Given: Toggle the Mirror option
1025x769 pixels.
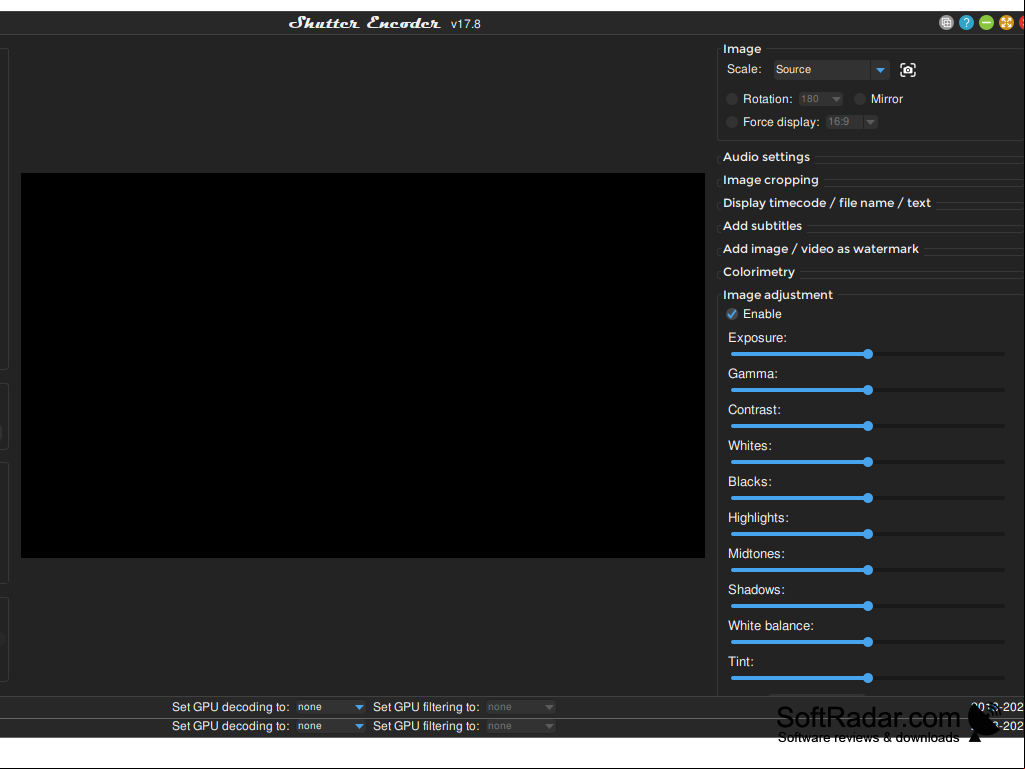Looking at the screenshot, I should [860, 99].
